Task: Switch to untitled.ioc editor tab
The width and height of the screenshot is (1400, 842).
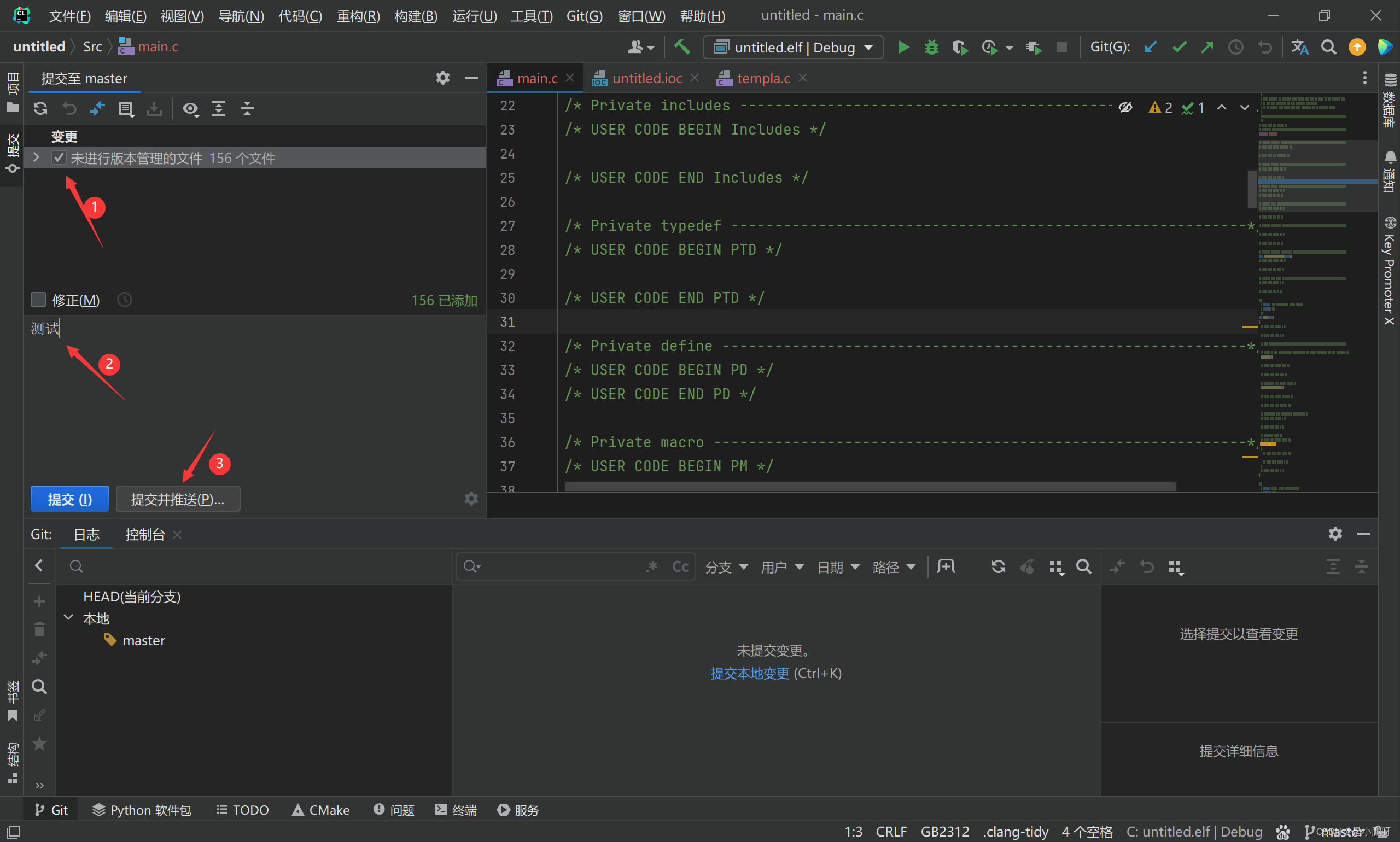Action: 647,78
